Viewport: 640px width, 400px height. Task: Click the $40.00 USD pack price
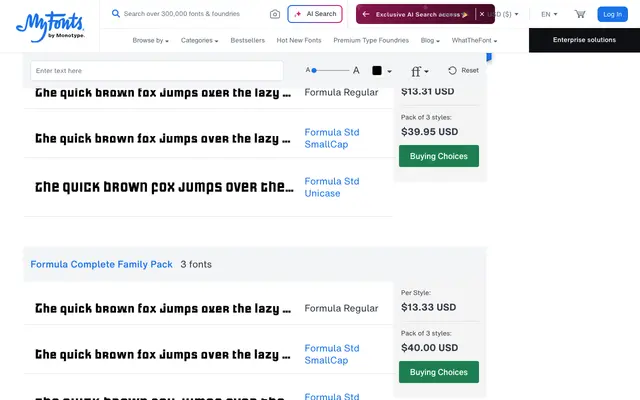429,347
